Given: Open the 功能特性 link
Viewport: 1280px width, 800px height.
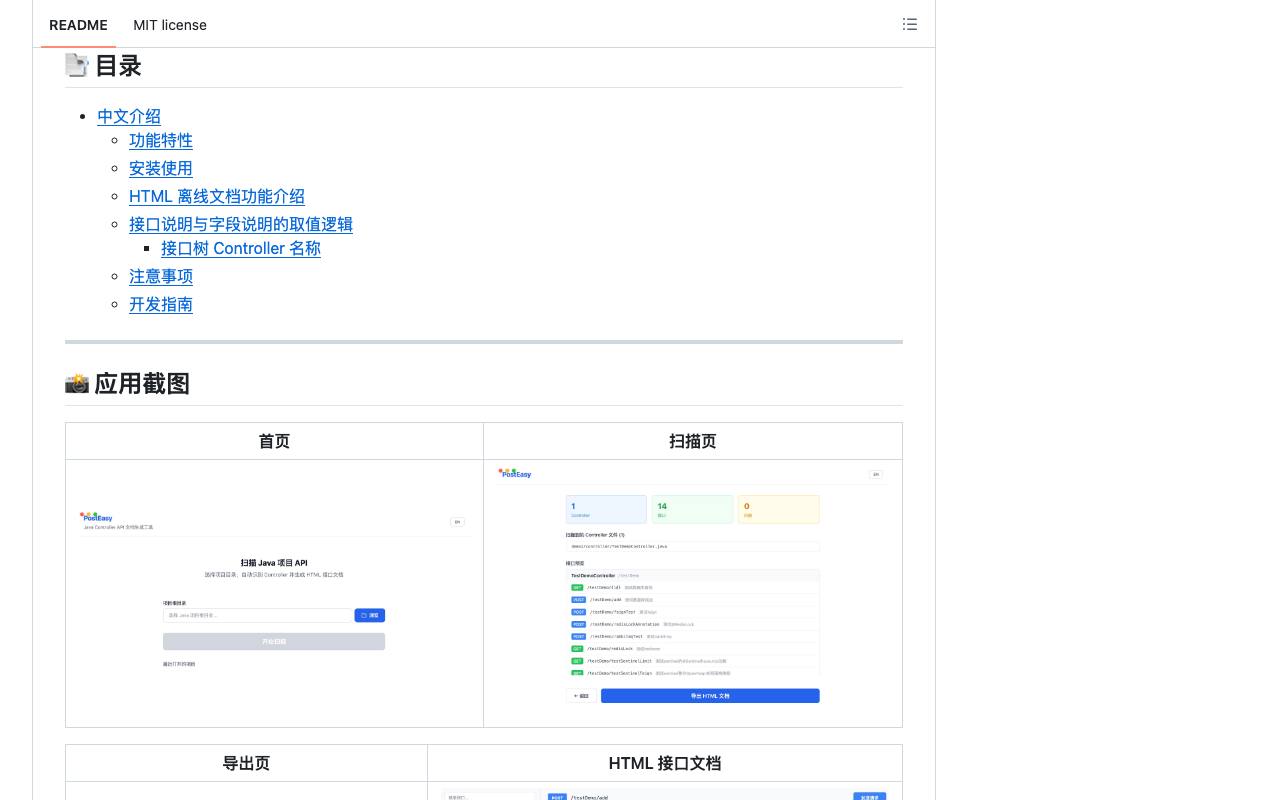Looking at the screenshot, I should tap(161, 140).
